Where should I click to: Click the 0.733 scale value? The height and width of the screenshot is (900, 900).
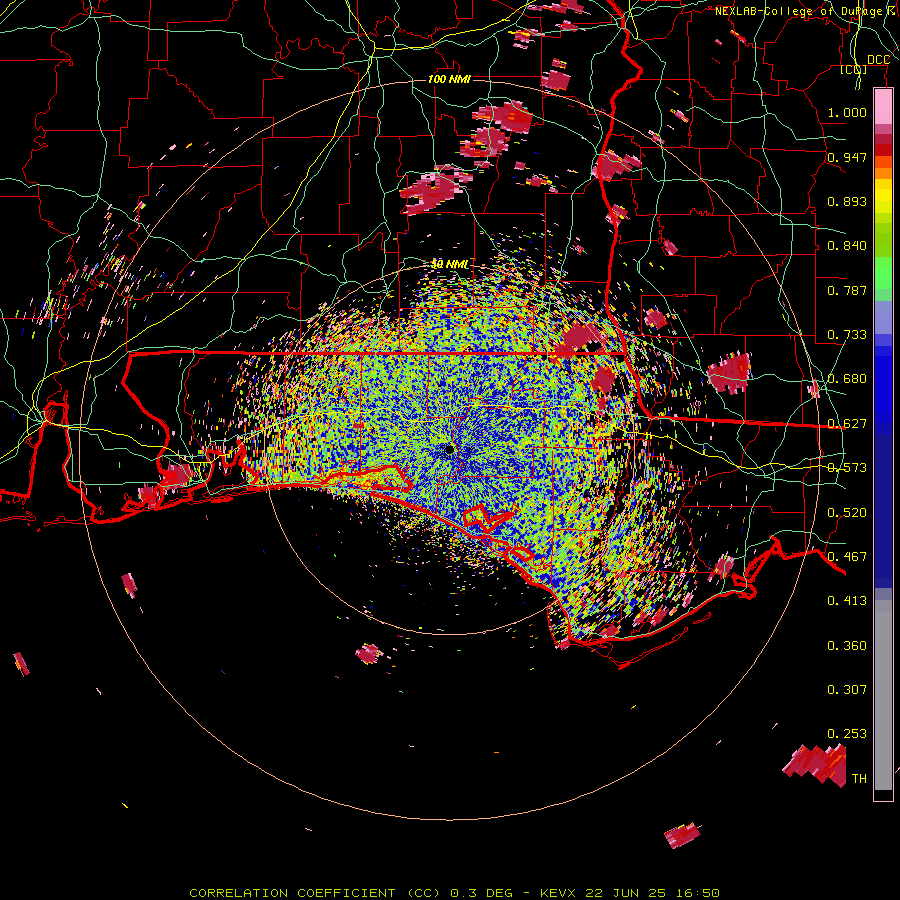click(x=847, y=335)
